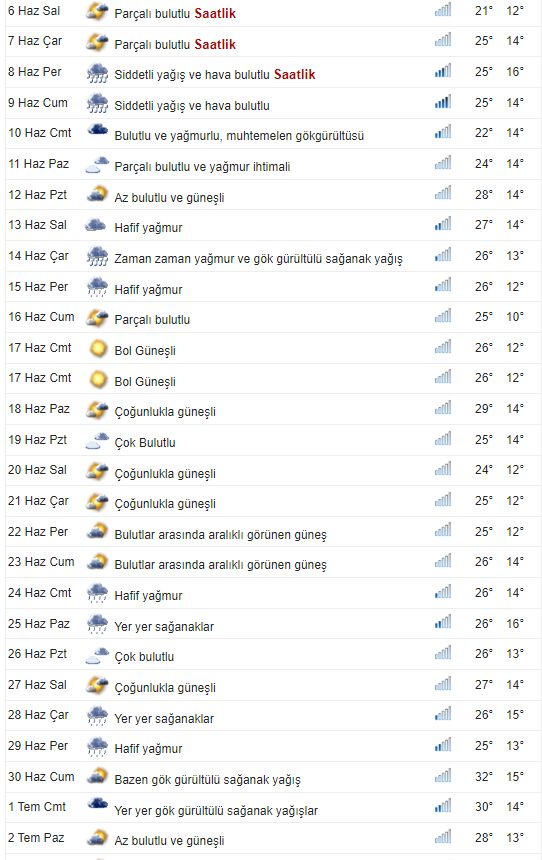The height and width of the screenshot is (860, 542).
Task: Click 'Çok bulutlu' text for 26 Haz Pzt
Action: pos(144,657)
